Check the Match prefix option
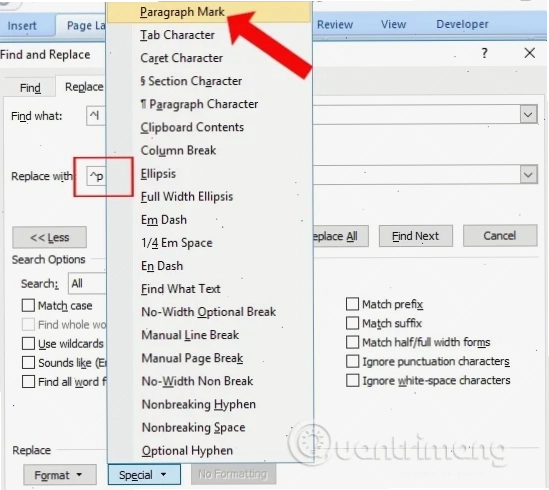This screenshot has height=490, width=549. tap(352, 304)
